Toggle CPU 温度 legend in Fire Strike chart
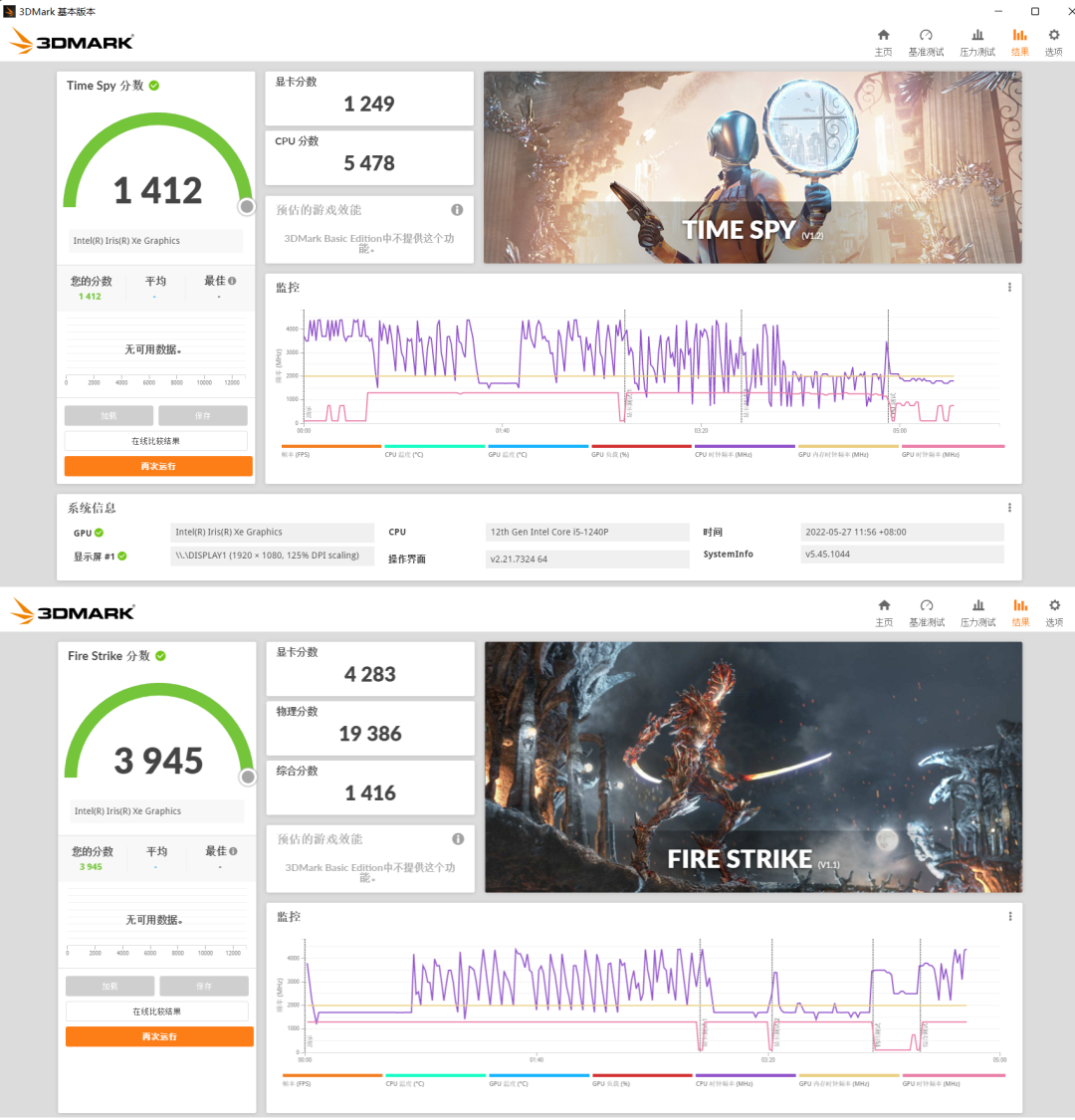 (x=435, y=1080)
